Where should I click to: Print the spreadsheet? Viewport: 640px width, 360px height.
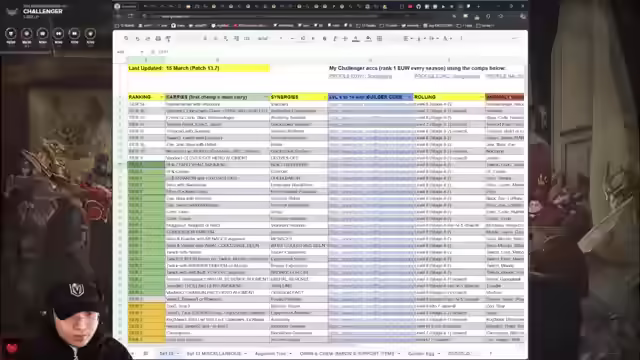[158, 38]
